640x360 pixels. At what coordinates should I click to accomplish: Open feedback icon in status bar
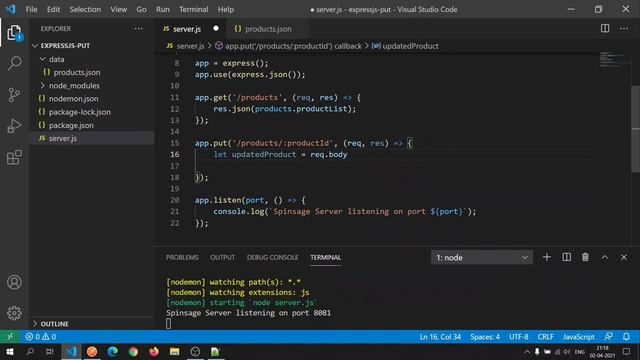click(x=608, y=337)
